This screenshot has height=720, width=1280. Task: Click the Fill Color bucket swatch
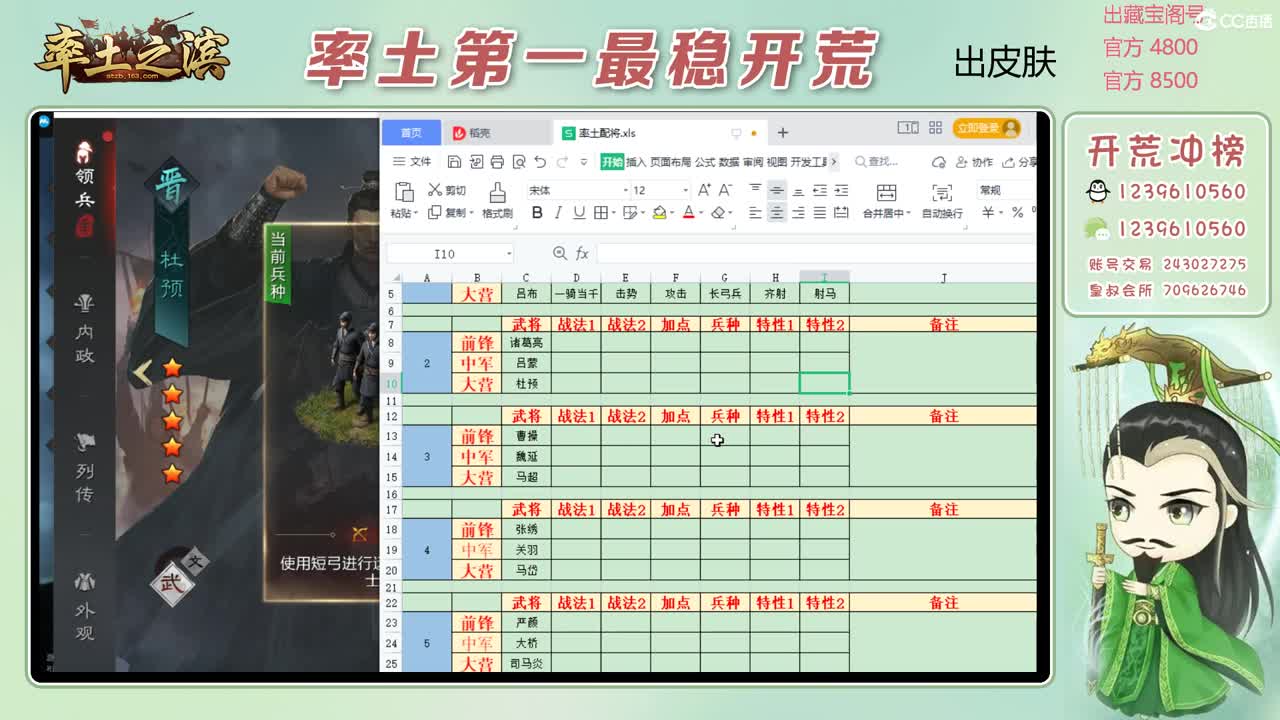pos(659,212)
